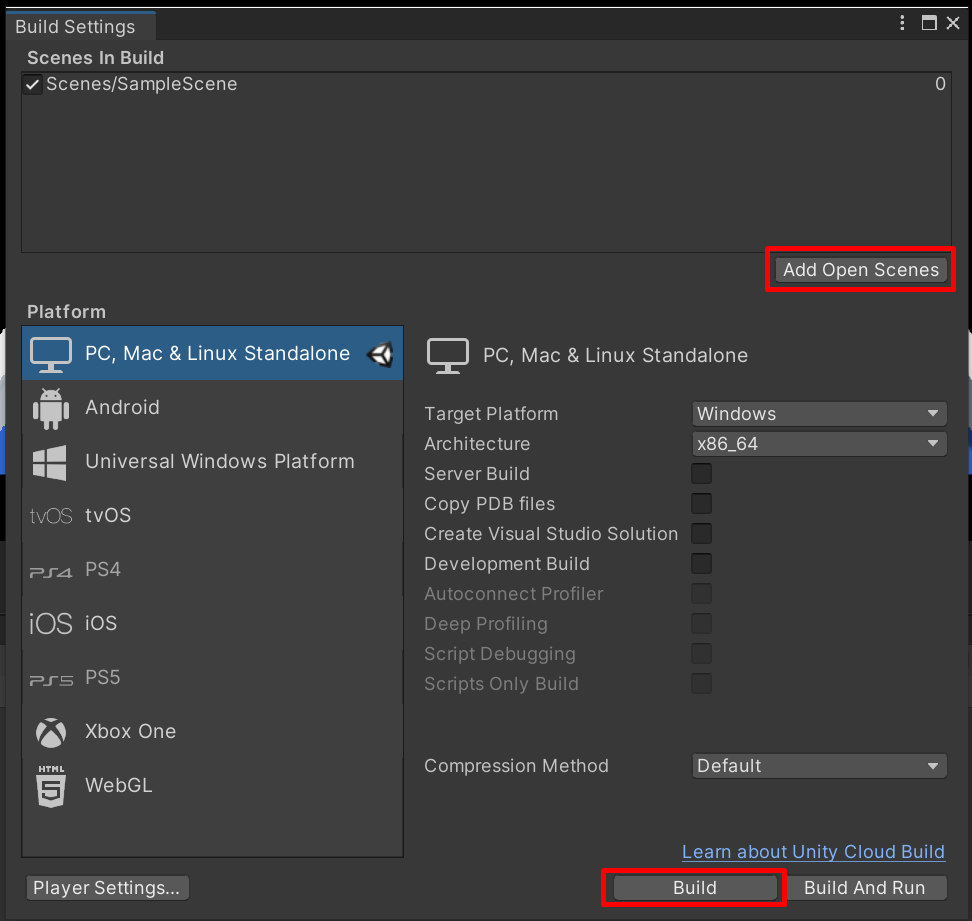Viewport: 972px width, 921px height.
Task: Open the window's three-dot options menu
Action: pyautogui.click(x=902, y=23)
